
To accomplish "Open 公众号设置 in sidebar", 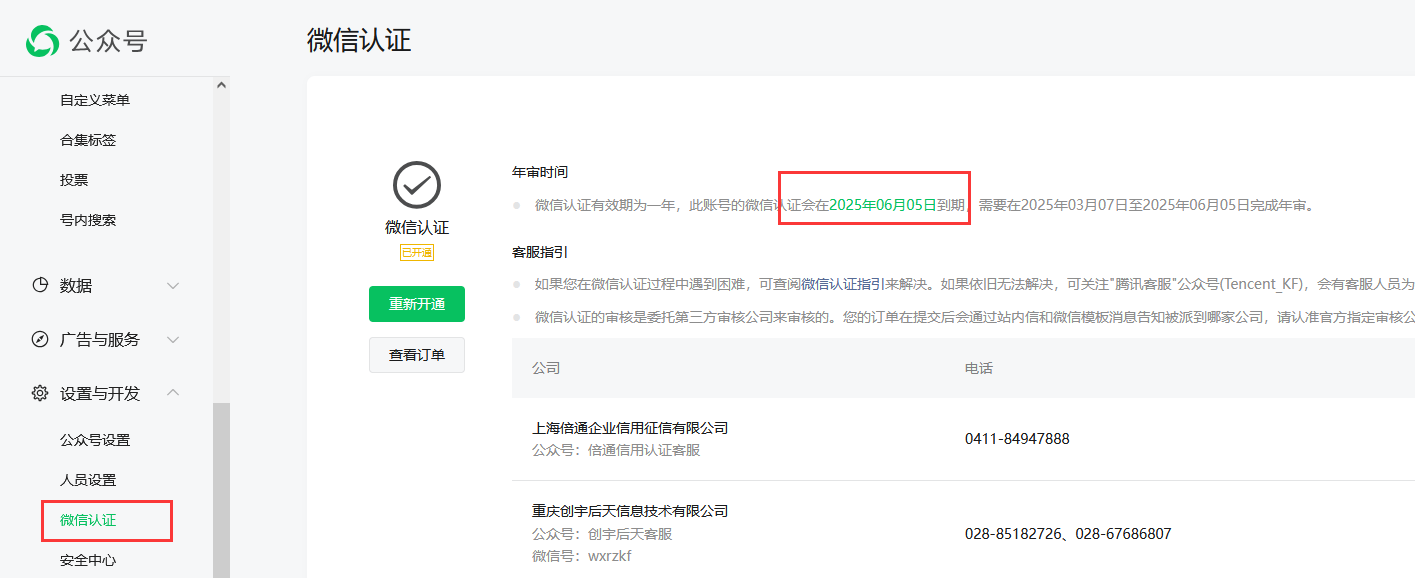I will click(95, 440).
